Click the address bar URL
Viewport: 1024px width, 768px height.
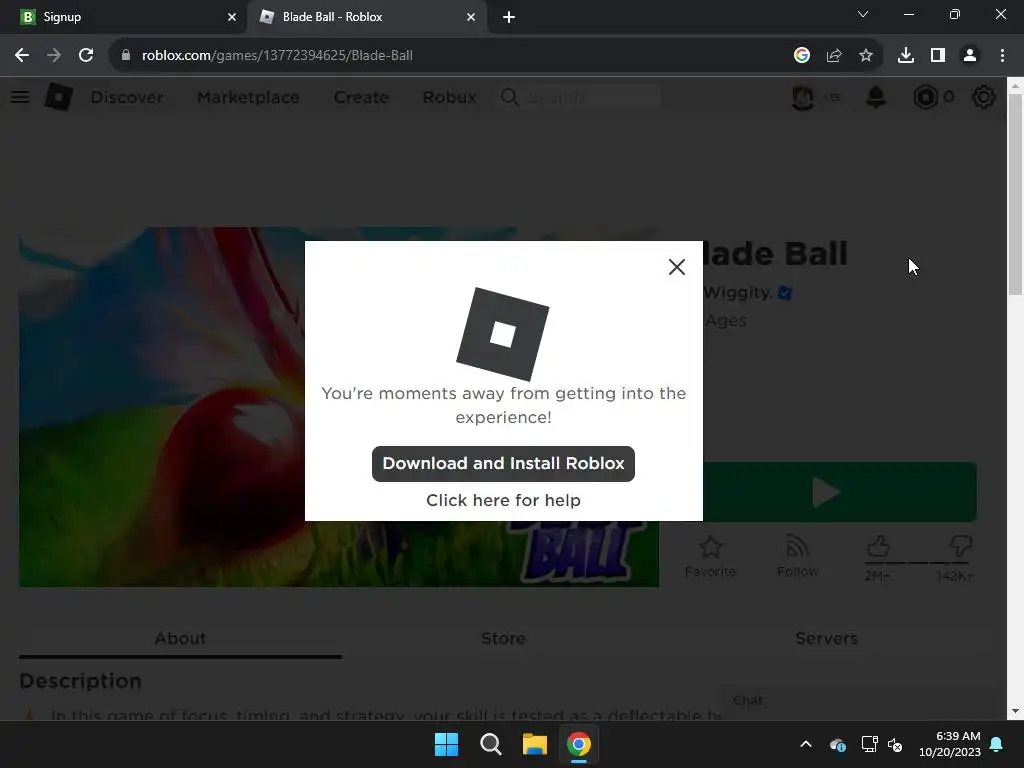click(x=277, y=56)
